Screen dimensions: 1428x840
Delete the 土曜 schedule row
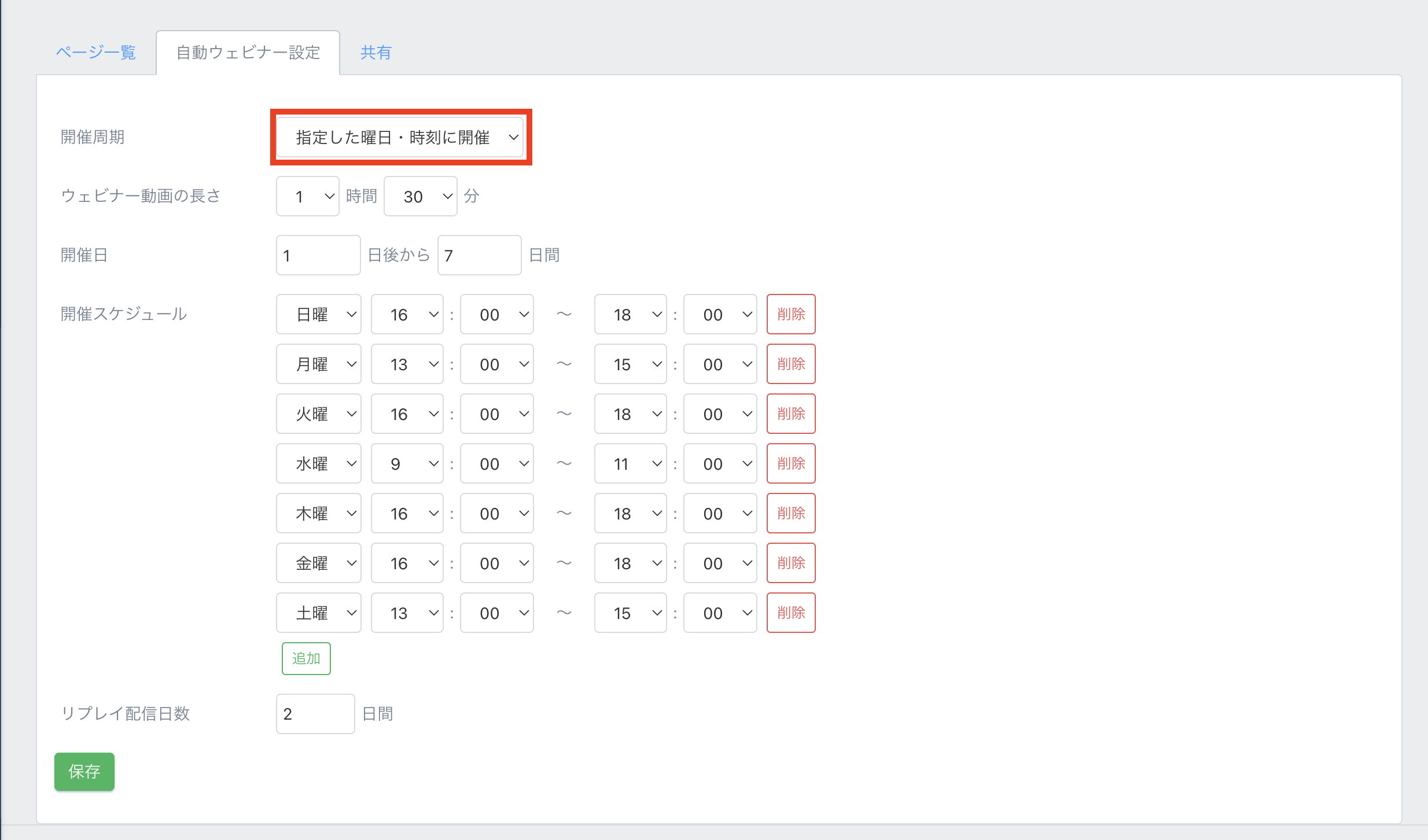tap(790, 613)
